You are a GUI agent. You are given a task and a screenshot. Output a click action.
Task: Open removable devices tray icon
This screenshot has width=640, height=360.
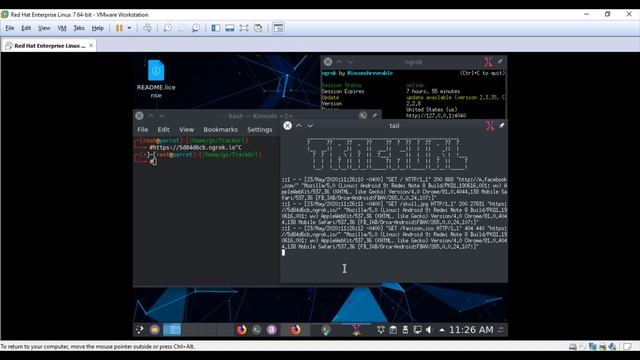click(405, 329)
